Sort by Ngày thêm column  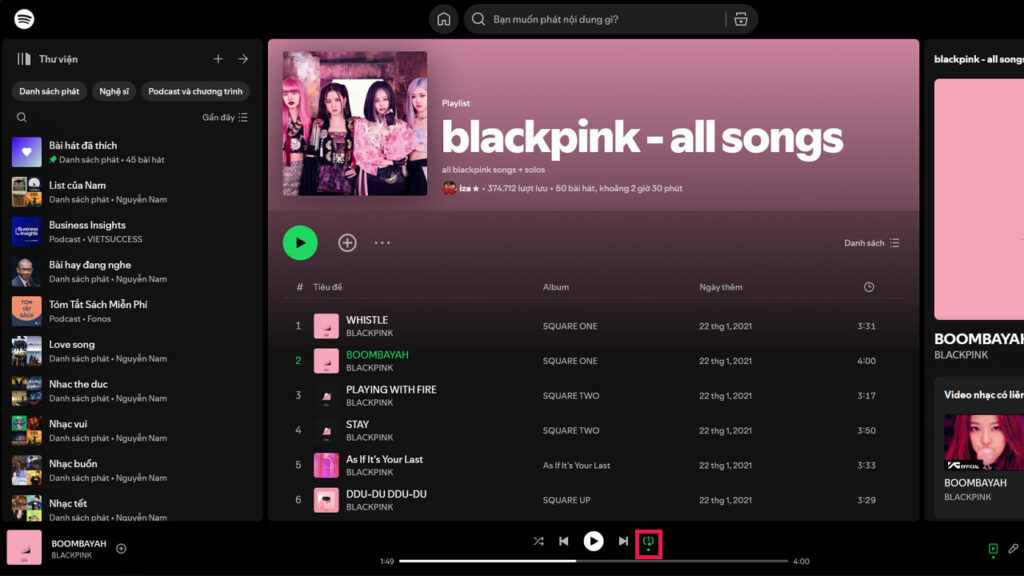[x=721, y=287]
